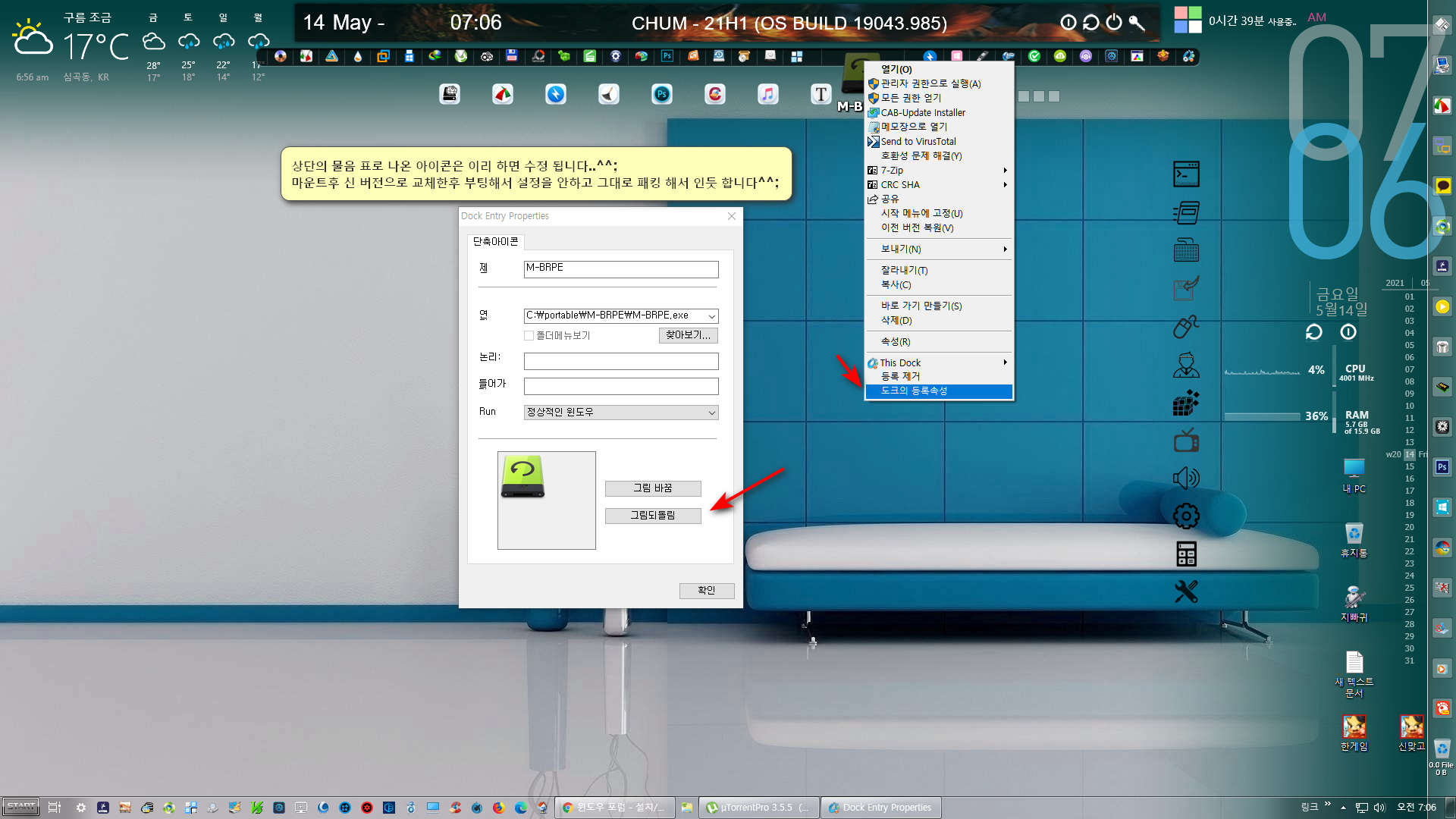The width and height of the screenshot is (1456, 819).
Task: Click the title field containing M-BRPE
Action: [x=621, y=269]
